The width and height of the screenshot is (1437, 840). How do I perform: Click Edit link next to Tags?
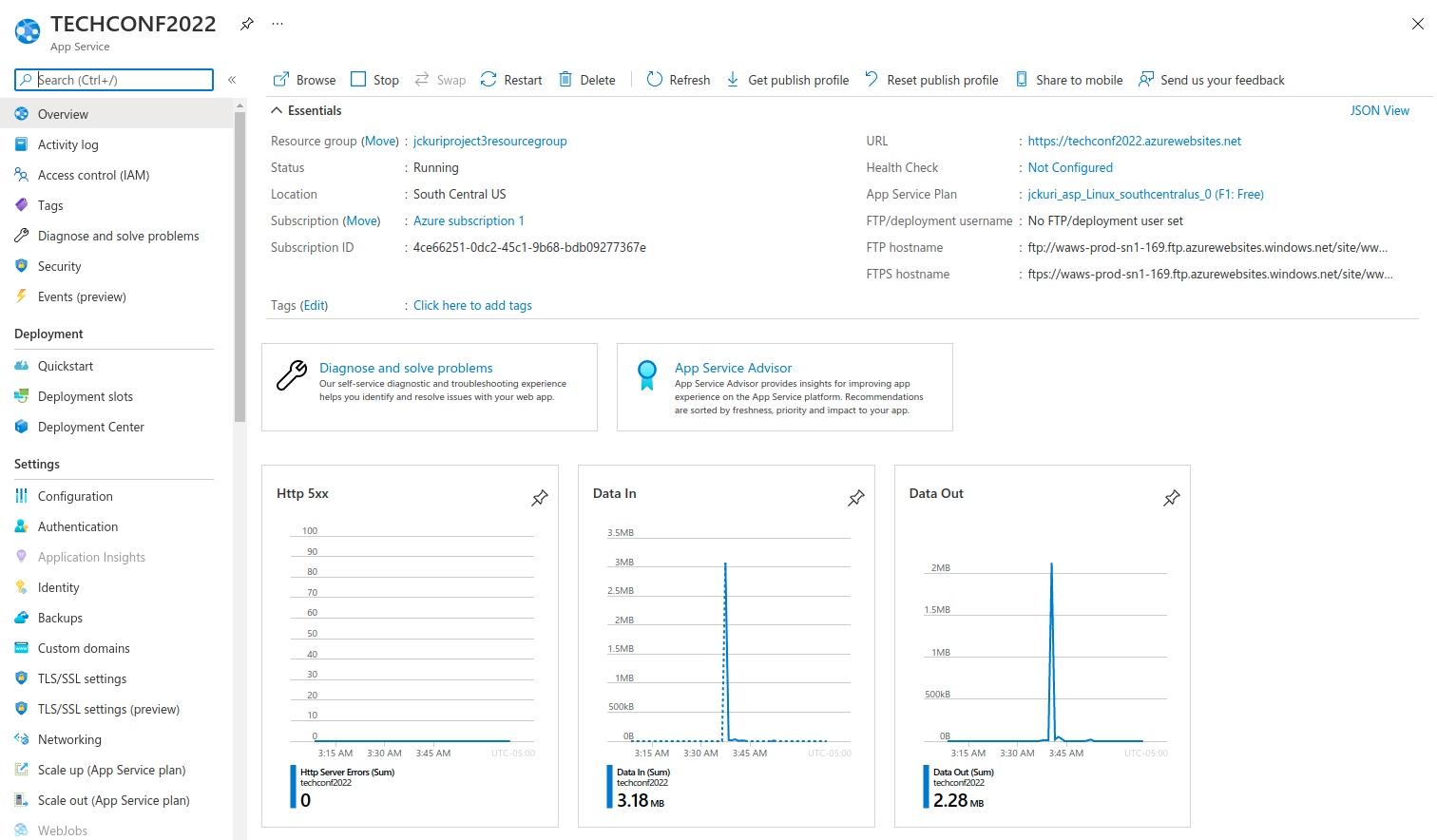pos(314,305)
